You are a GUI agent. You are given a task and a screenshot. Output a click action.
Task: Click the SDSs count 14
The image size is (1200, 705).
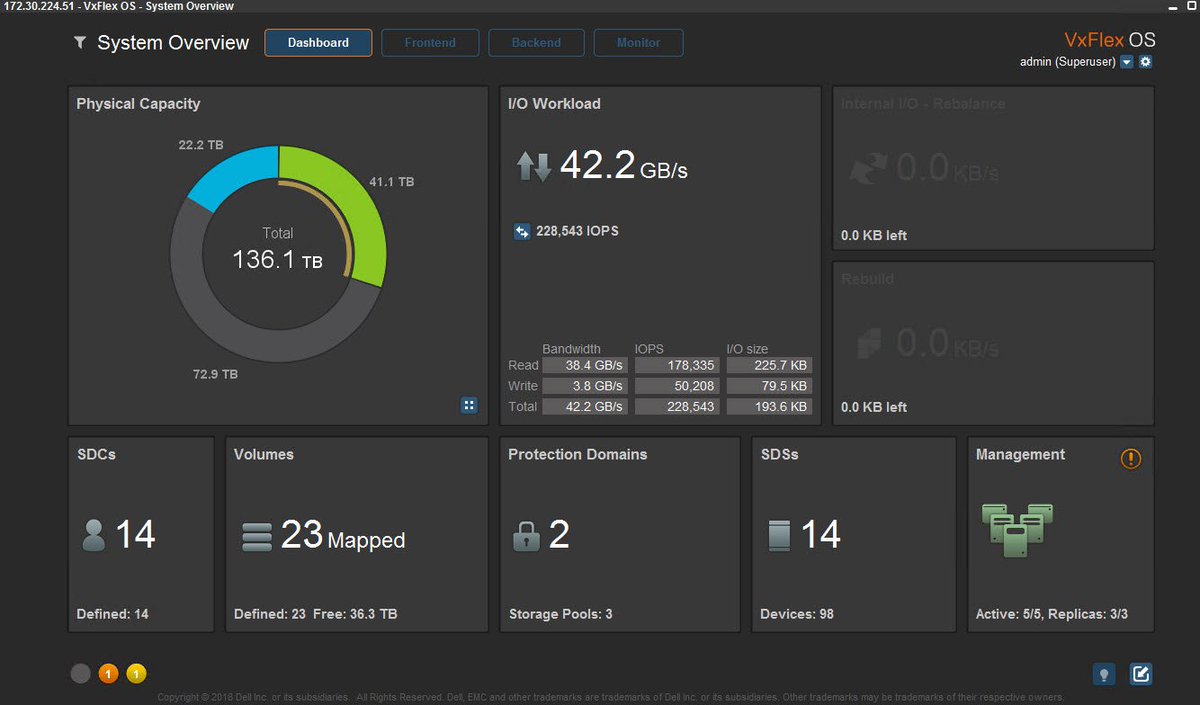coord(820,535)
